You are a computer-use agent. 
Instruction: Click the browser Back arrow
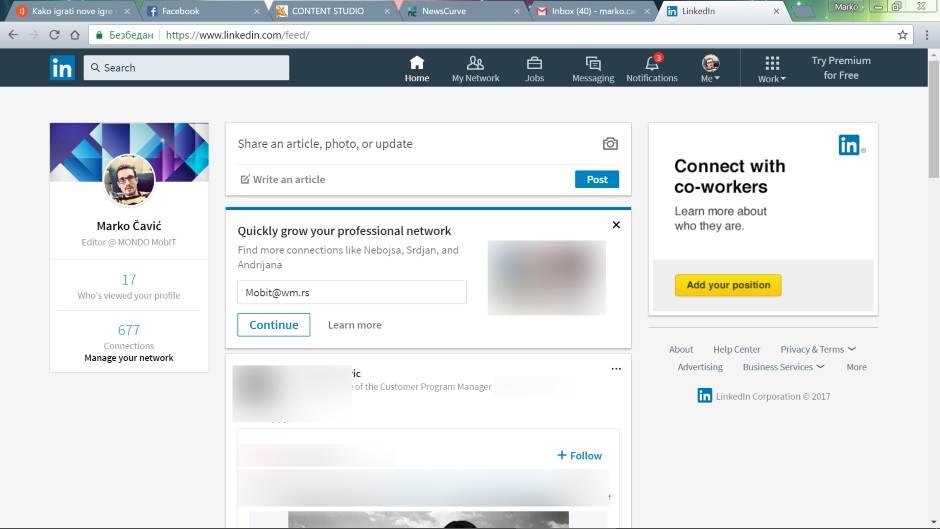[x=13, y=35]
